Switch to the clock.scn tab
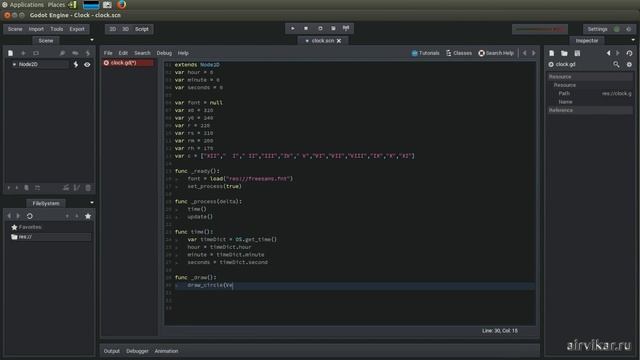Screen dimensions: 640x360 [x=323, y=41]
